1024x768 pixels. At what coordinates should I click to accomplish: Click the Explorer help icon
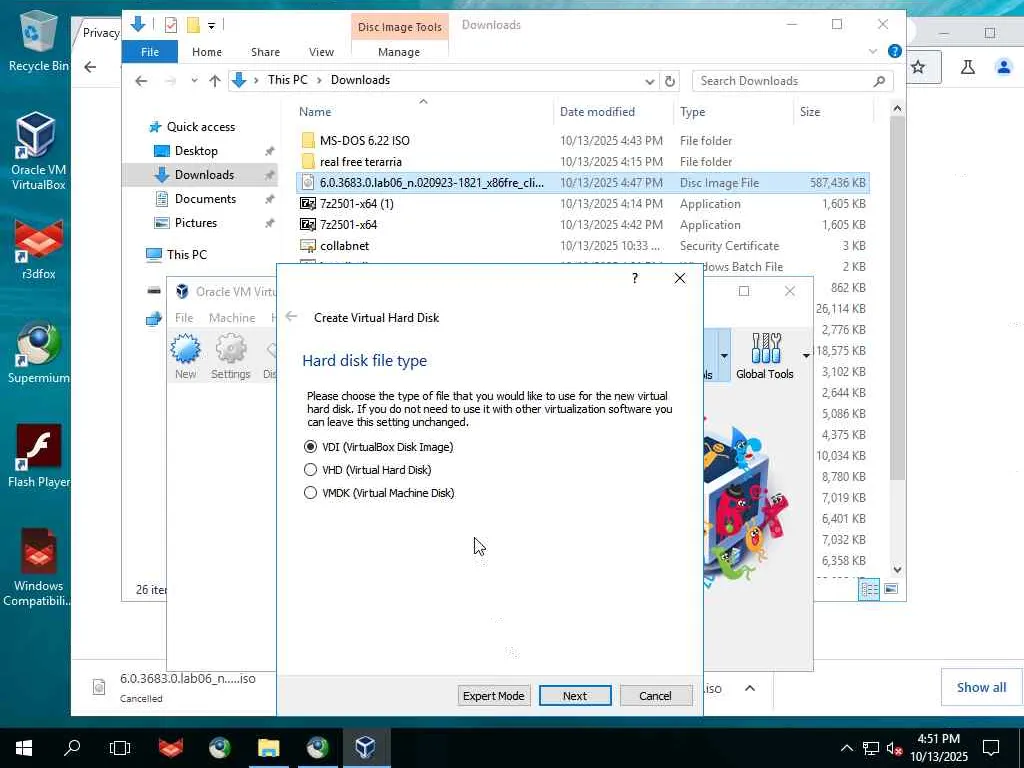coord(895,51)
